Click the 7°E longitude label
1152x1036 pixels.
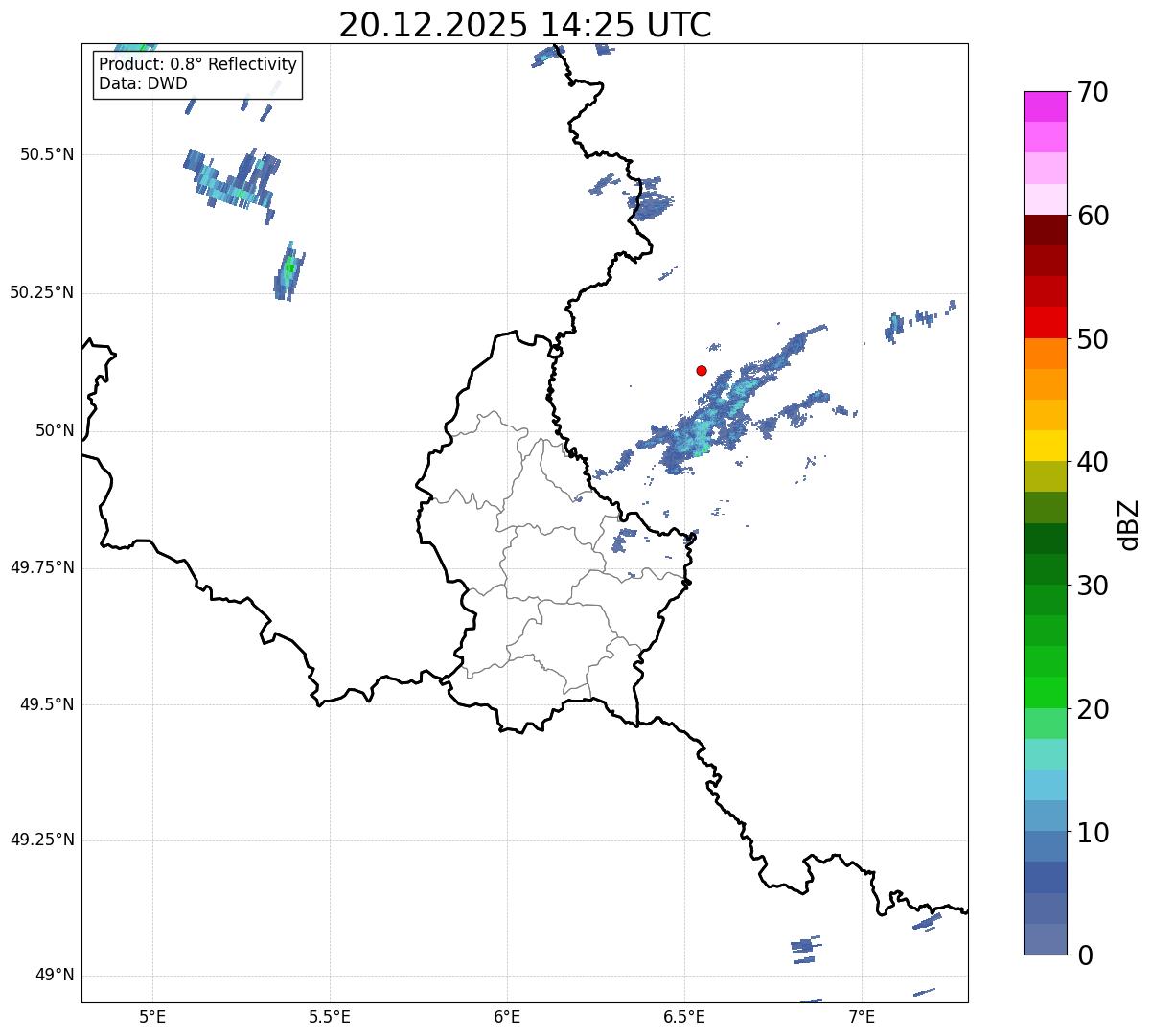pyautogui.click(x=862, y=1017)
